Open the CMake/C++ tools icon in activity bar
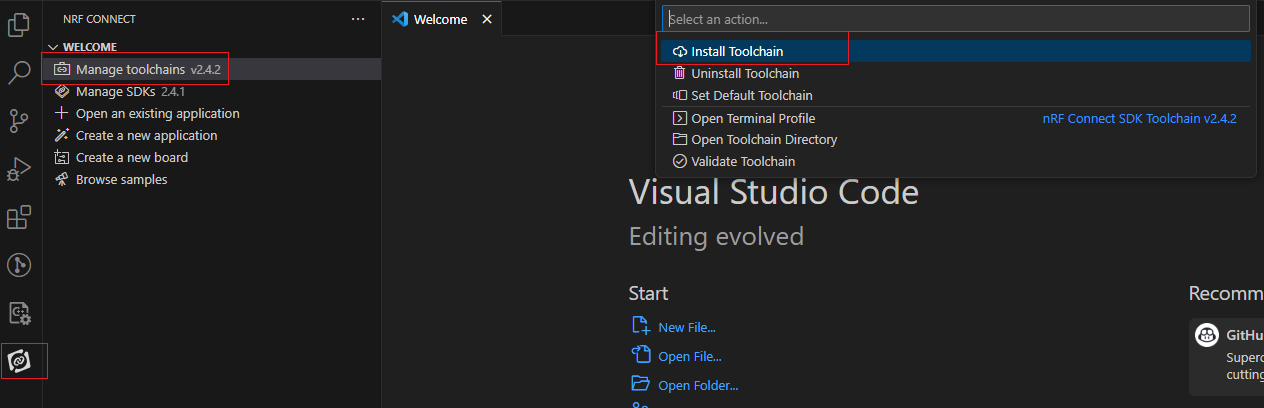 (19, 313)
